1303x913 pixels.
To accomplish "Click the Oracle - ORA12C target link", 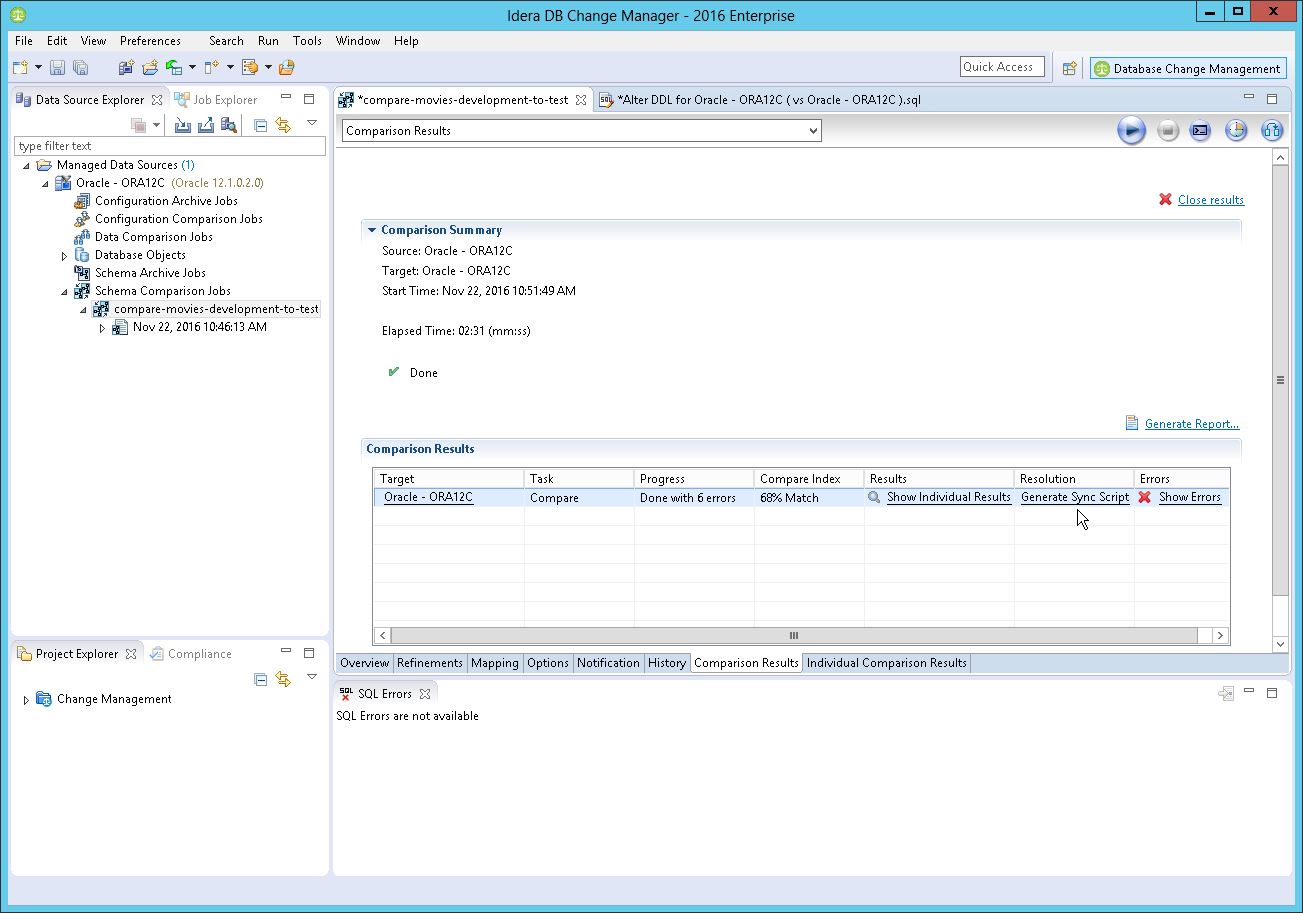I will (428, 497).
